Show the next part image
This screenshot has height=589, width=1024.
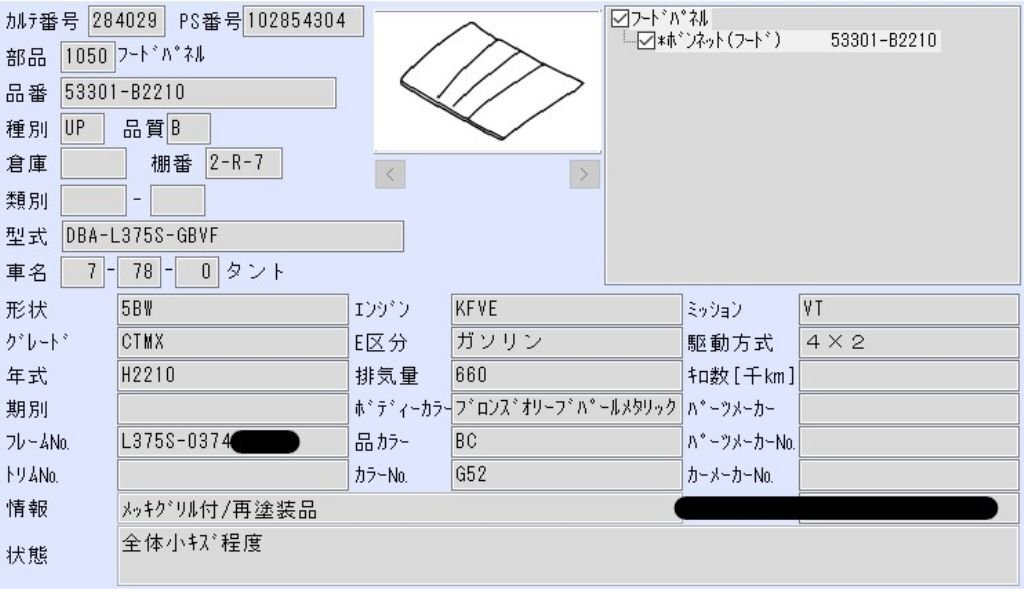[x=584, y=174]
